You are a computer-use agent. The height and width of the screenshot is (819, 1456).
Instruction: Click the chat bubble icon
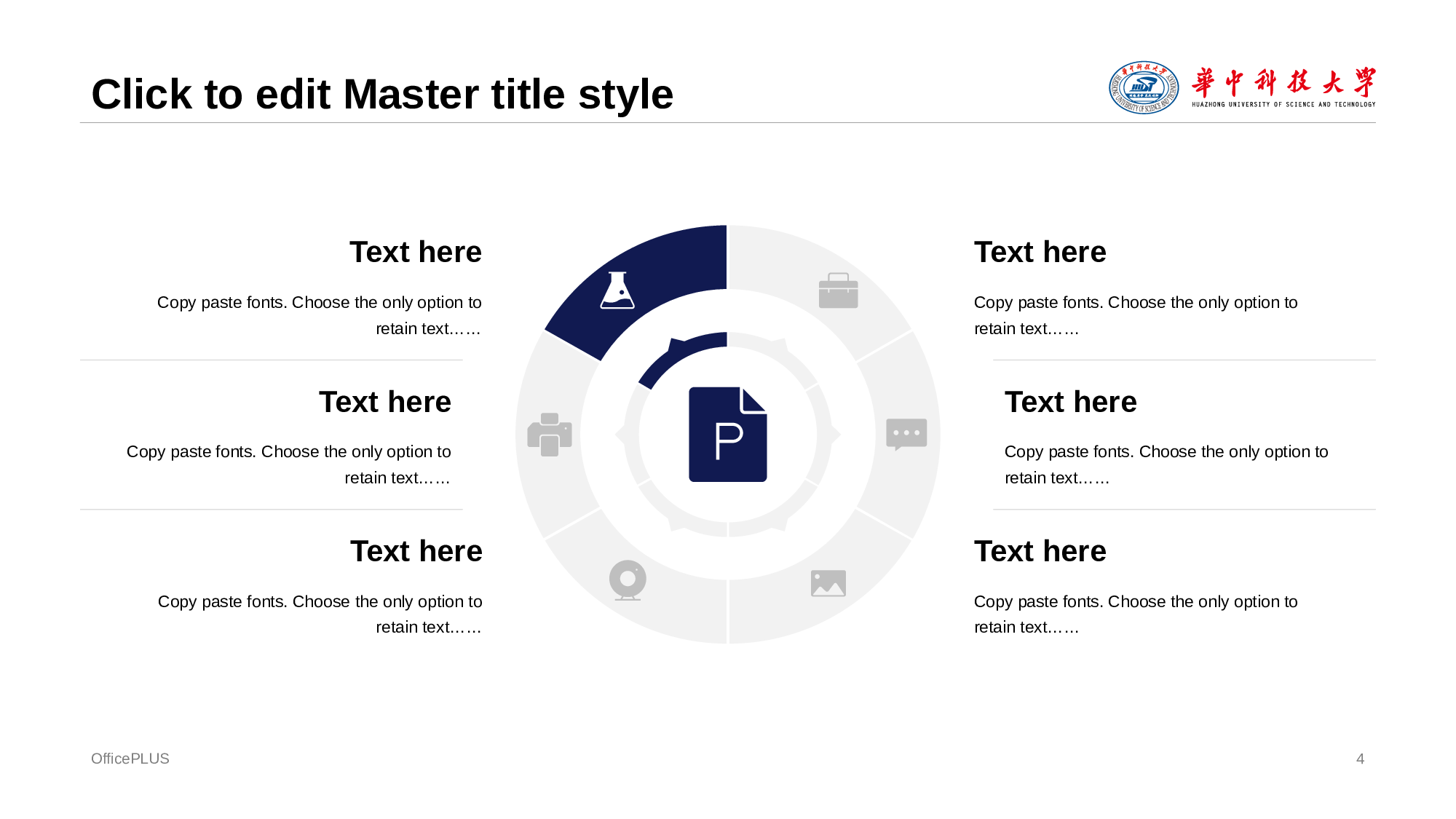pyautogui.click(x=906, y=434)
